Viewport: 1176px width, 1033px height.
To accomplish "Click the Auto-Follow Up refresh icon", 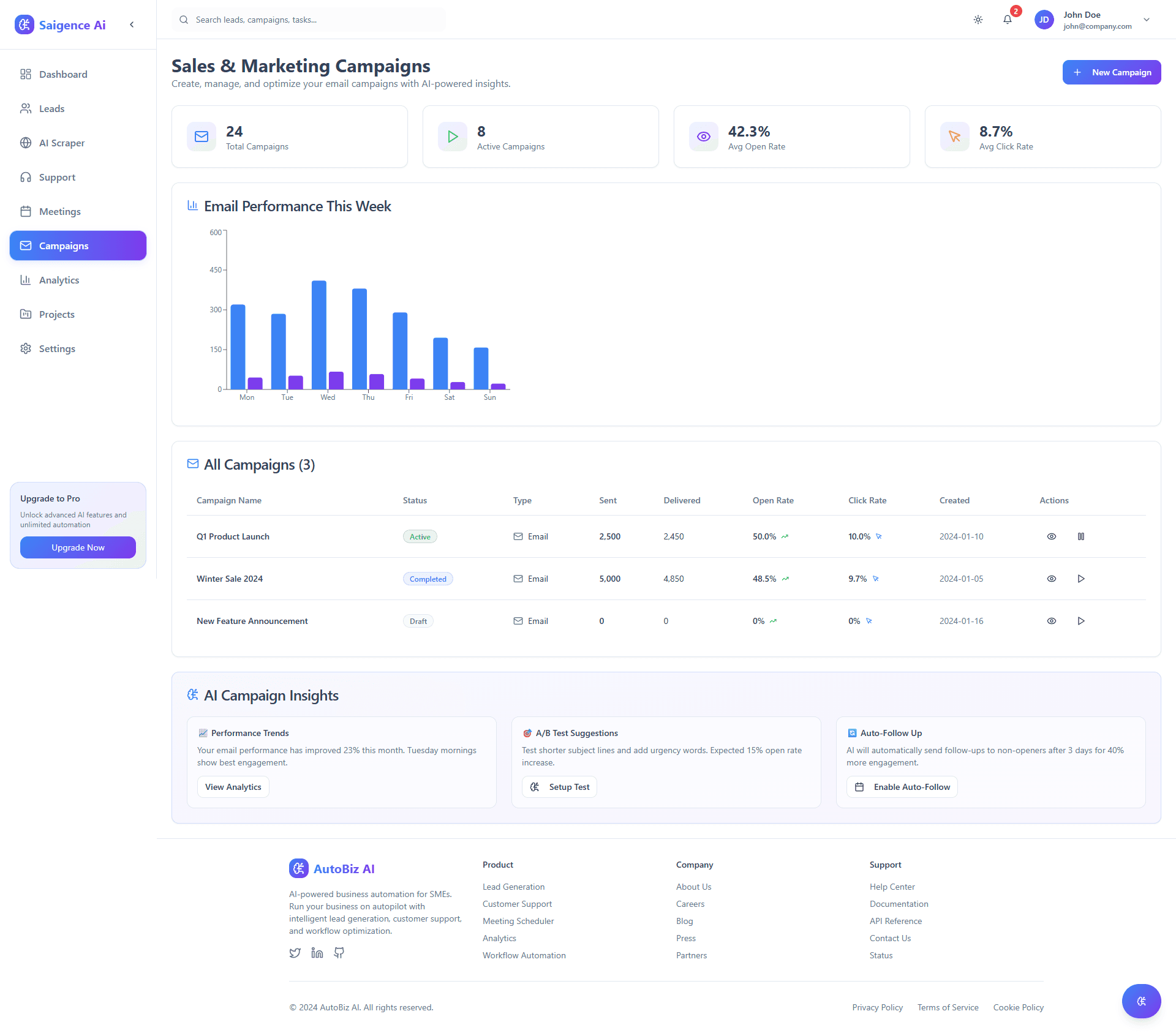I will pyautogui.click(x=852, y=733).
